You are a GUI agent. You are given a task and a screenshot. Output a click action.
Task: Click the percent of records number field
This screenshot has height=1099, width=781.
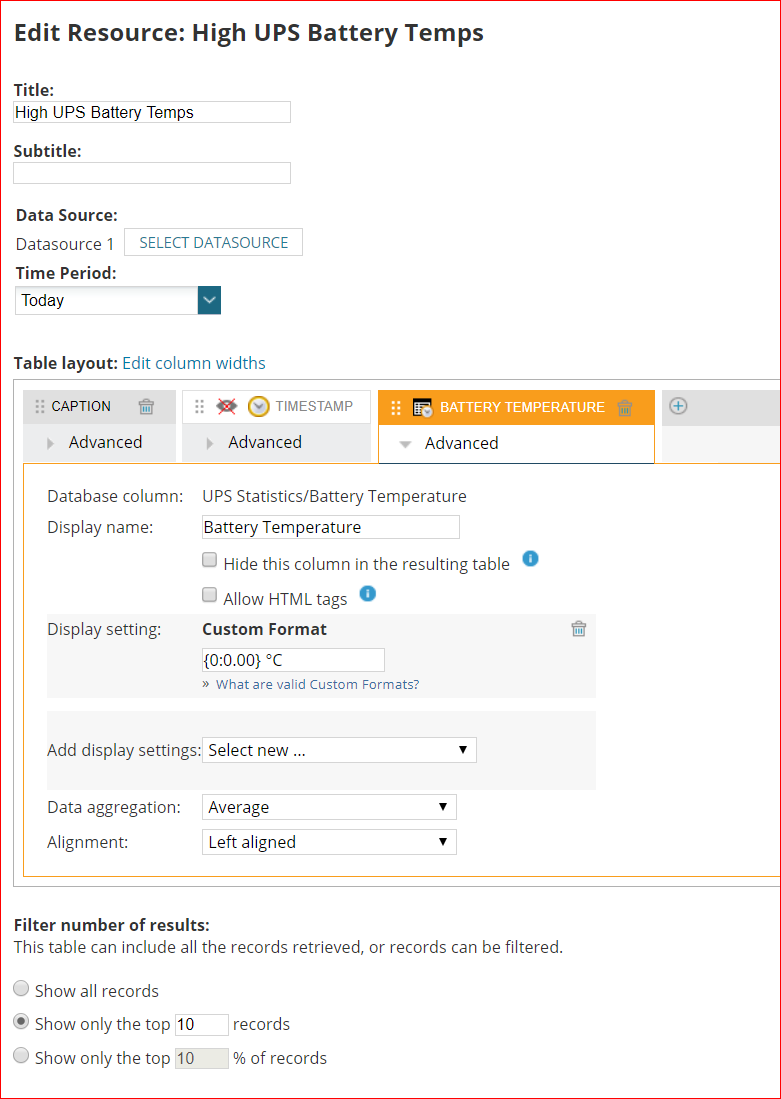[202, 1058]
